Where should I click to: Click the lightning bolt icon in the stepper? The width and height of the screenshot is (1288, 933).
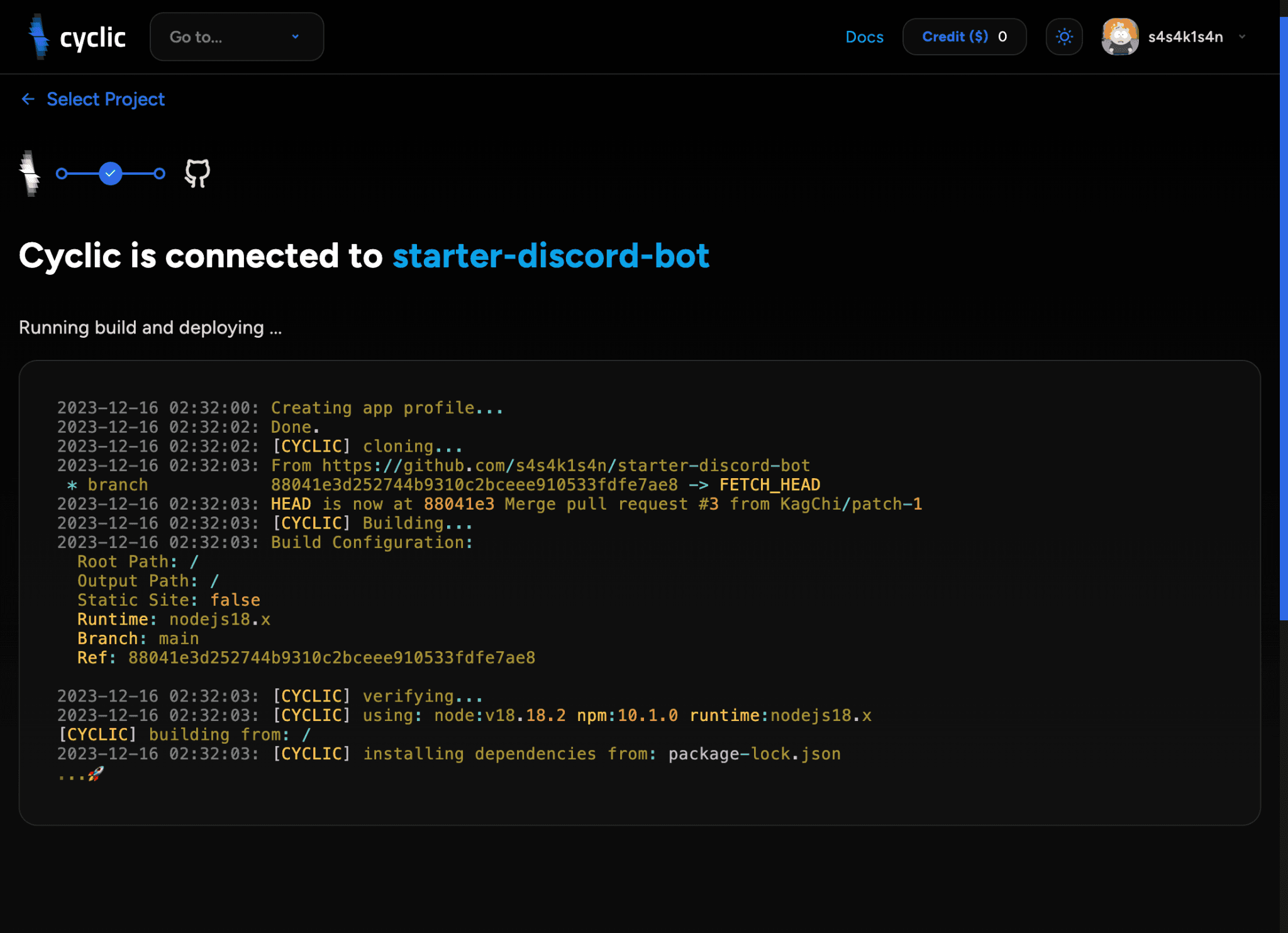coord(30,174)
